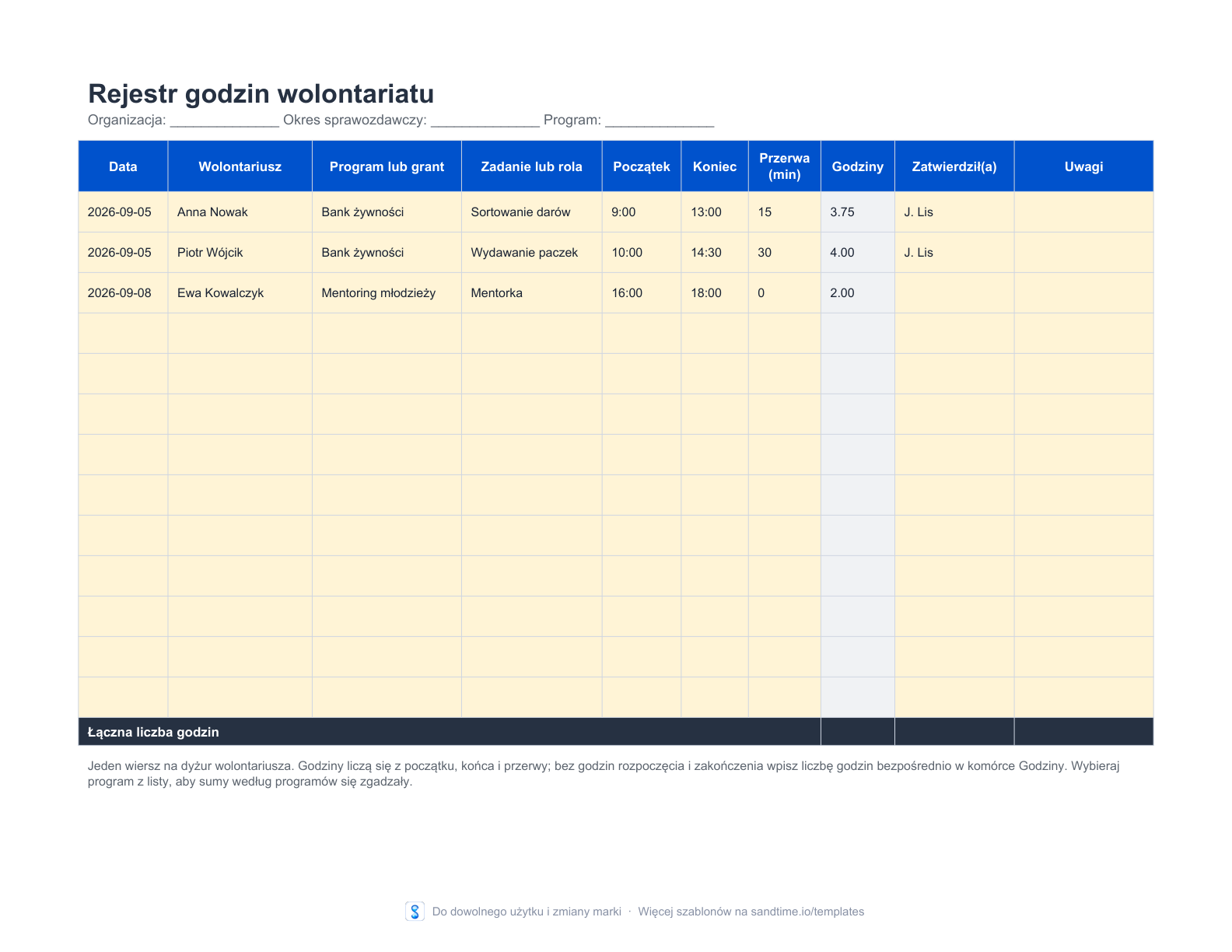Click the 'Łączna liczba godzin' total label

click(x=153, y=732)
